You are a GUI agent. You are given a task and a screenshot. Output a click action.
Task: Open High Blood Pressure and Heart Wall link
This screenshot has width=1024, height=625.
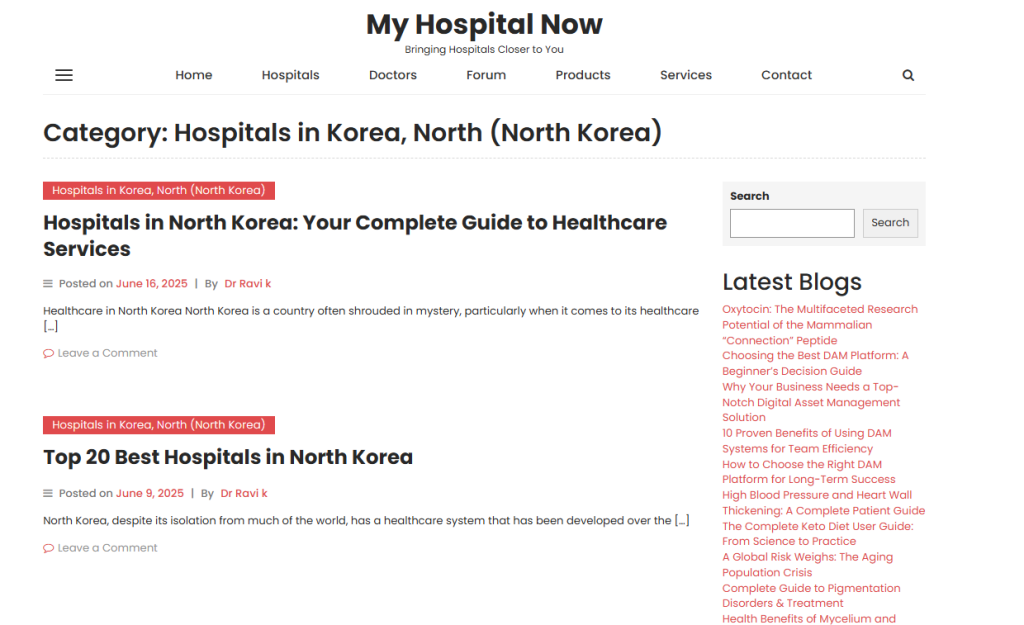click(824, 503)
